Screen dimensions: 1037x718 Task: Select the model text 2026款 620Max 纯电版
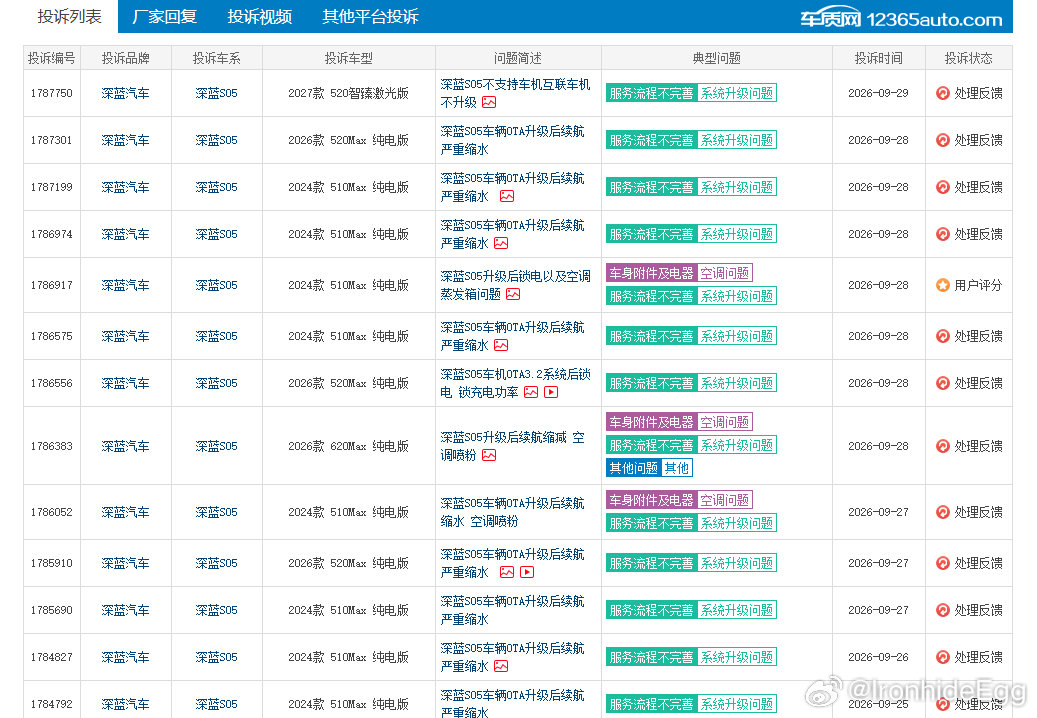tap(349, 446)
